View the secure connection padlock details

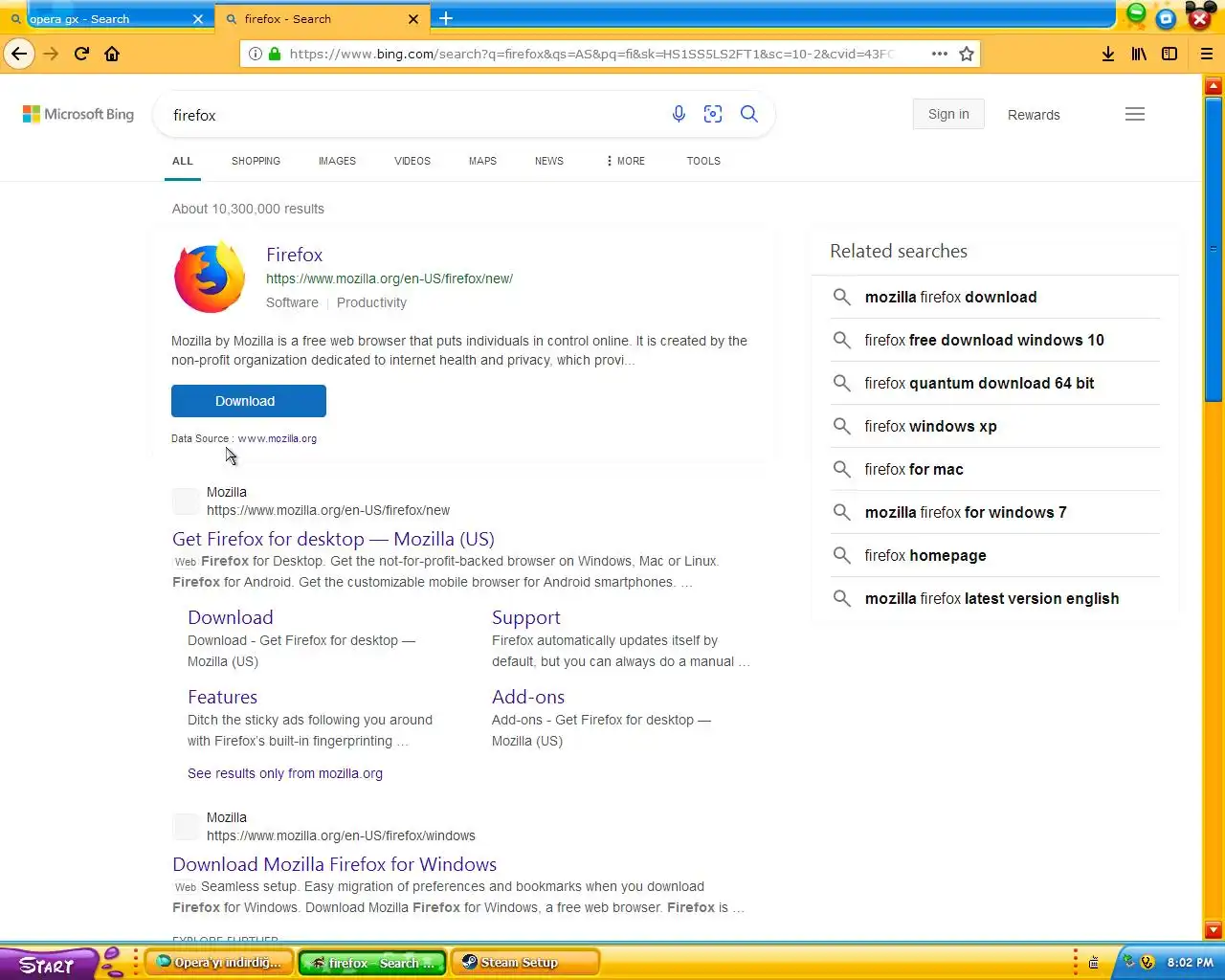[x=275, y=54]
